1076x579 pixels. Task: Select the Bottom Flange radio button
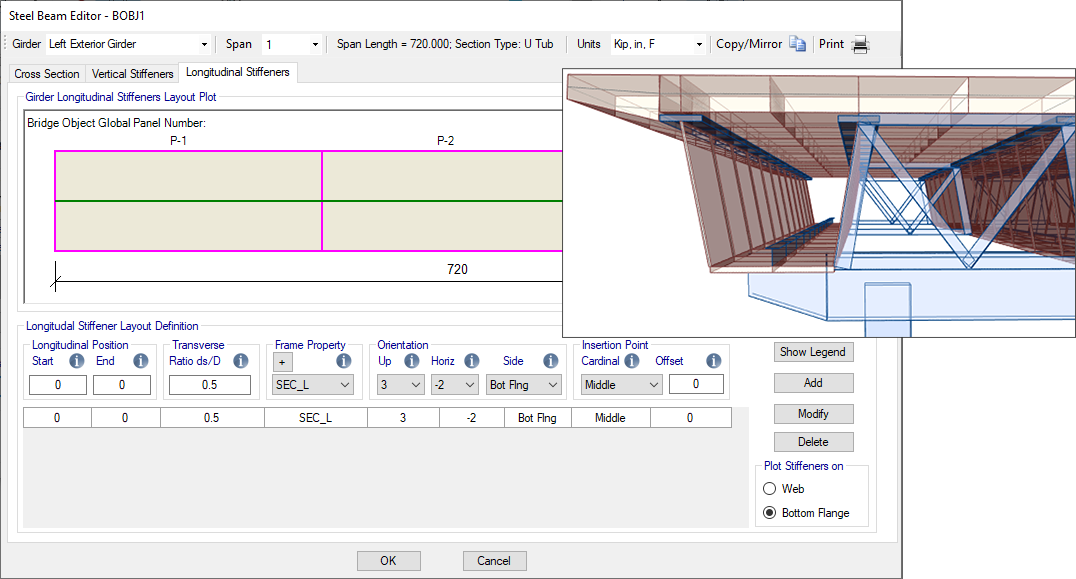click(x=770, y=512)
